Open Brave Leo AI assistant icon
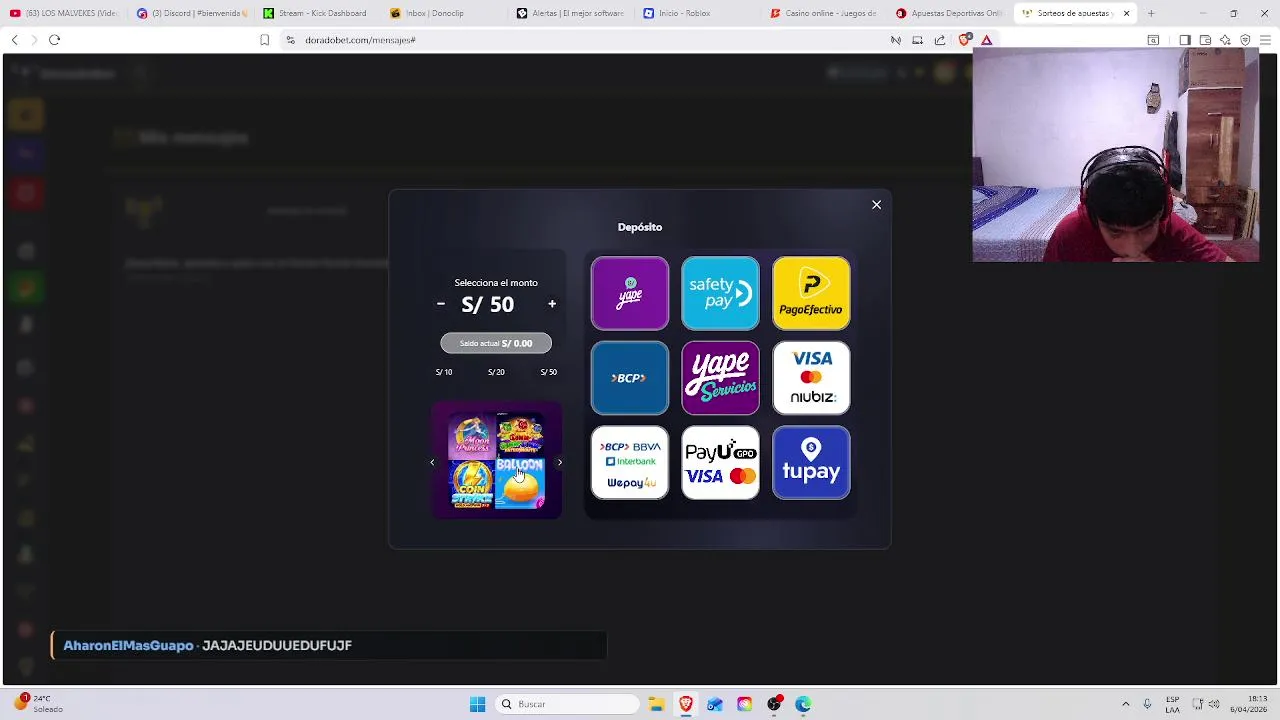1280x720 pixels. click(x=1225, y=40)
